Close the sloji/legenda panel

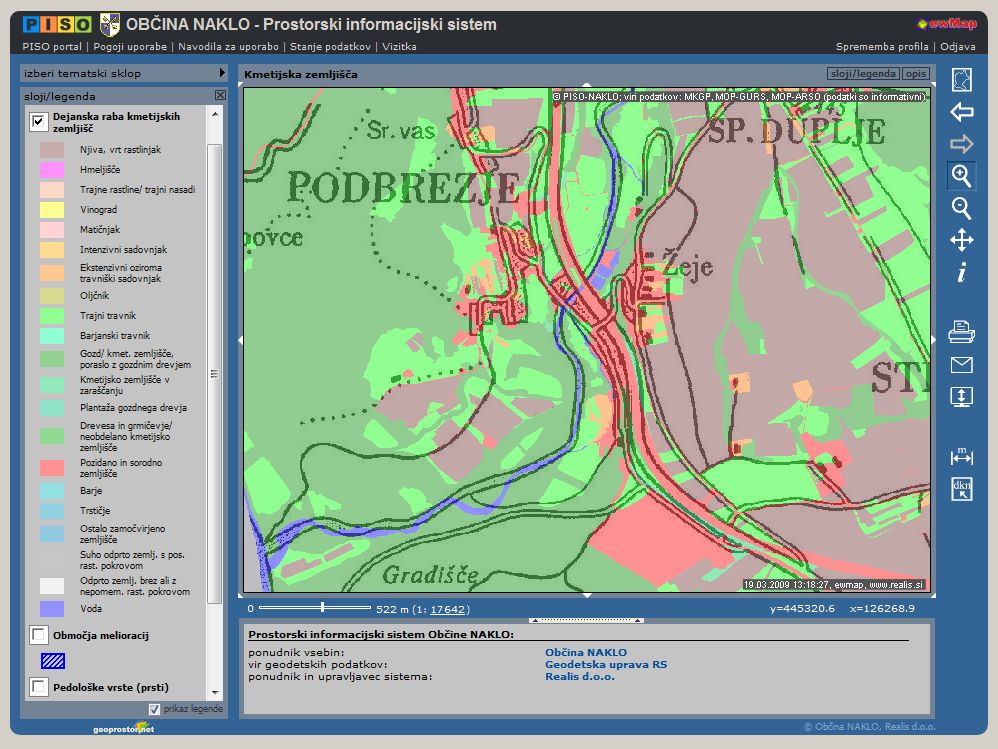point(220,96)
